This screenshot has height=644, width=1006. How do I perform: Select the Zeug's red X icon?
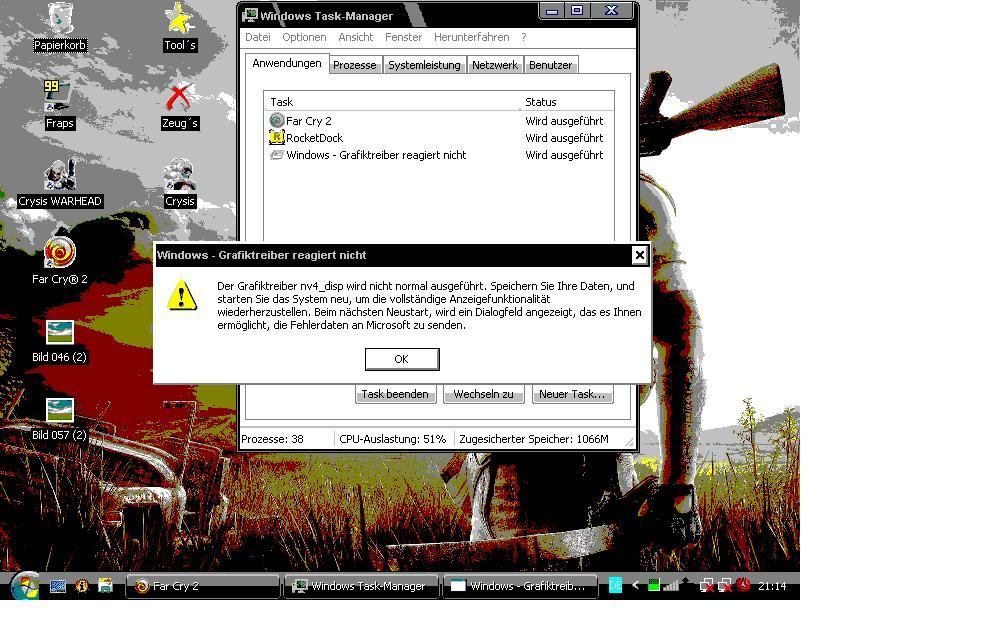(180, 106)
